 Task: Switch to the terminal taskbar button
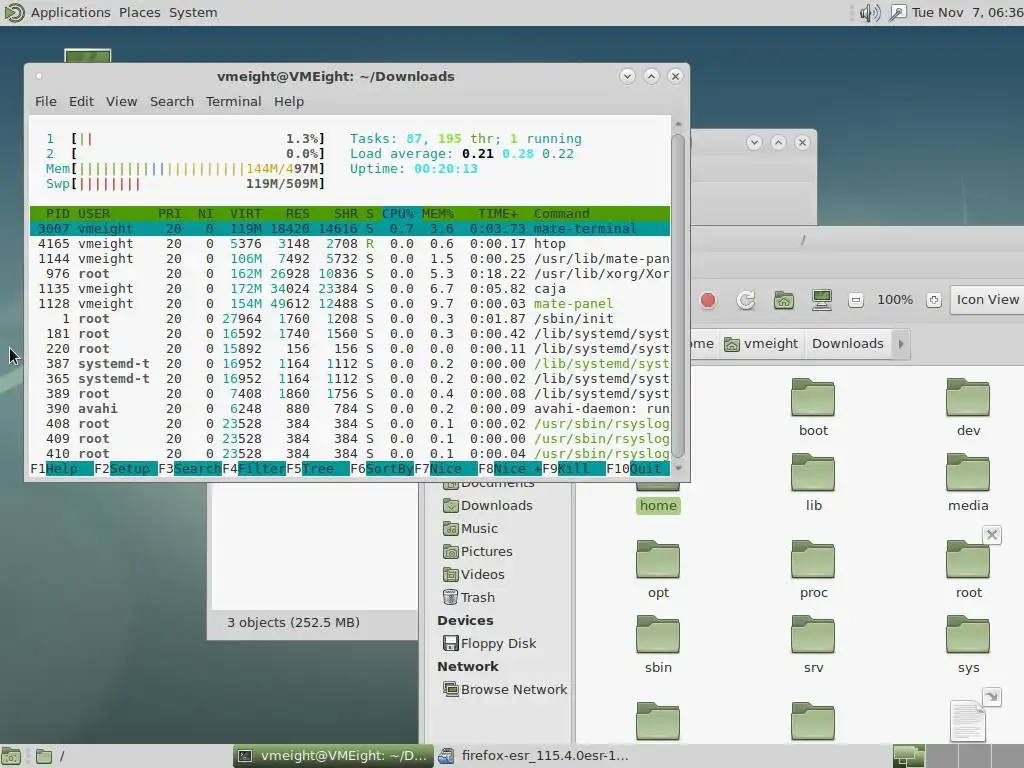coord(334,756)
